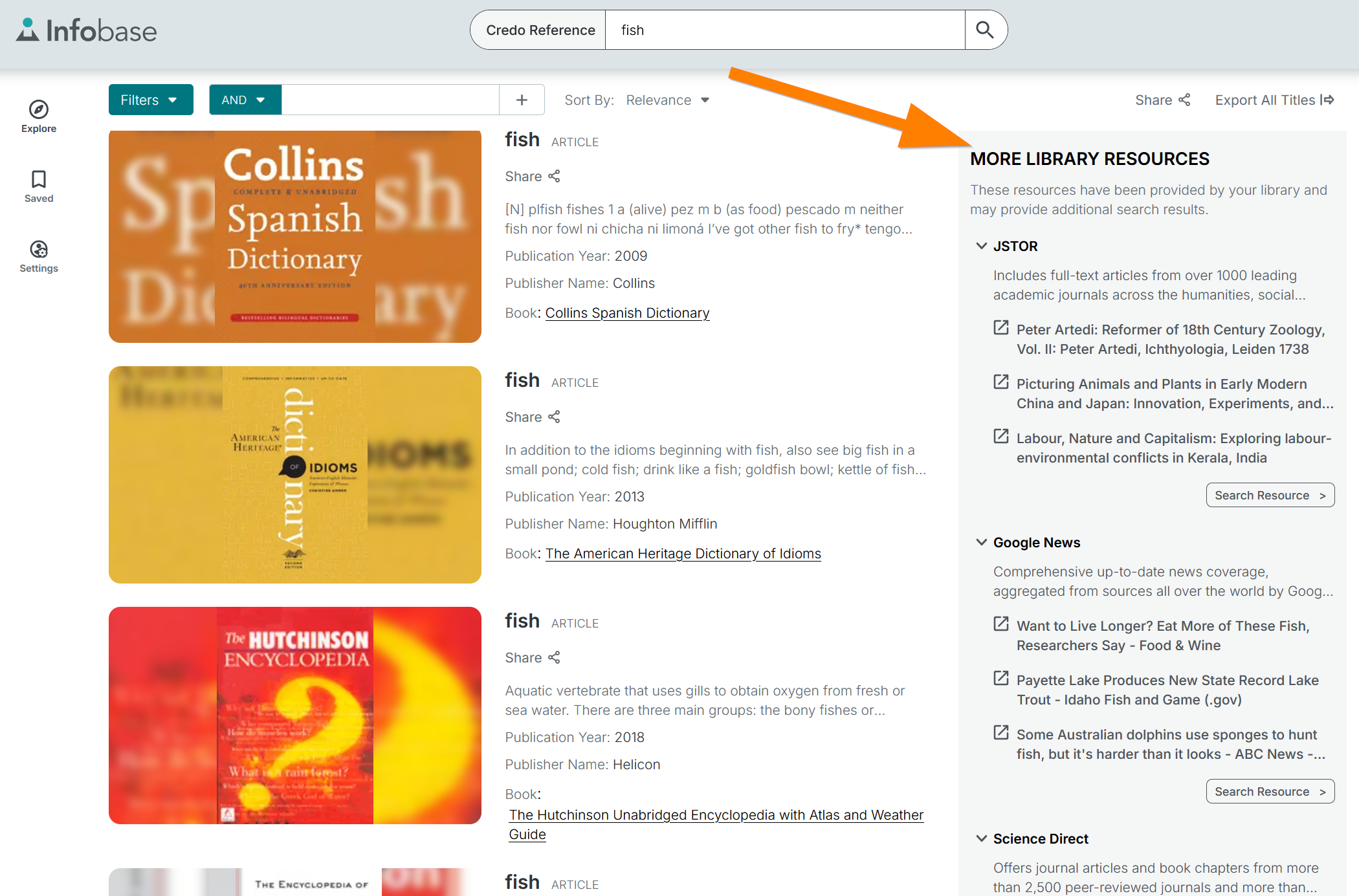Click the American Heritage Idioms cover thumbnail
Image resolution: width=1359 pixels, height=896 pixels.
[x=295, y=475]
